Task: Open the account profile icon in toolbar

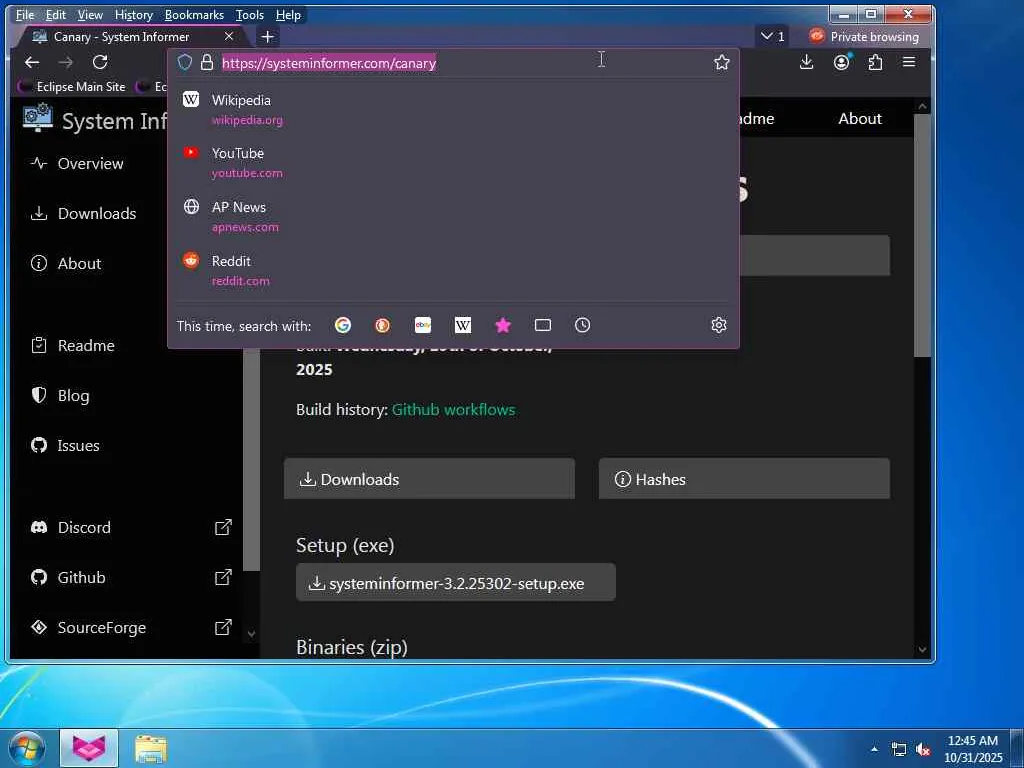Action: click(x=842, y=62)
